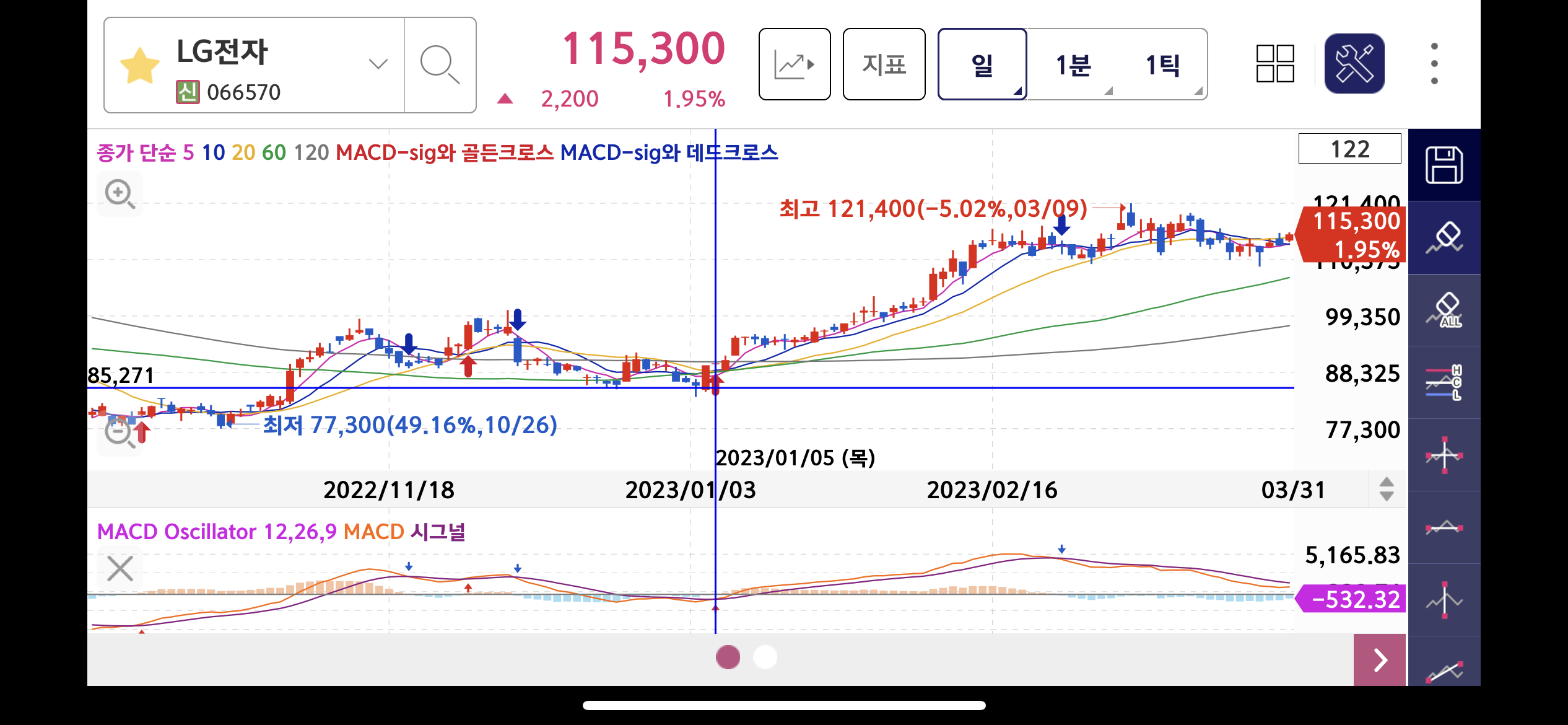This screenshot has width=1568, height=725.
Task: Open the 지표 indicator settings
Action: pos(884,64)
